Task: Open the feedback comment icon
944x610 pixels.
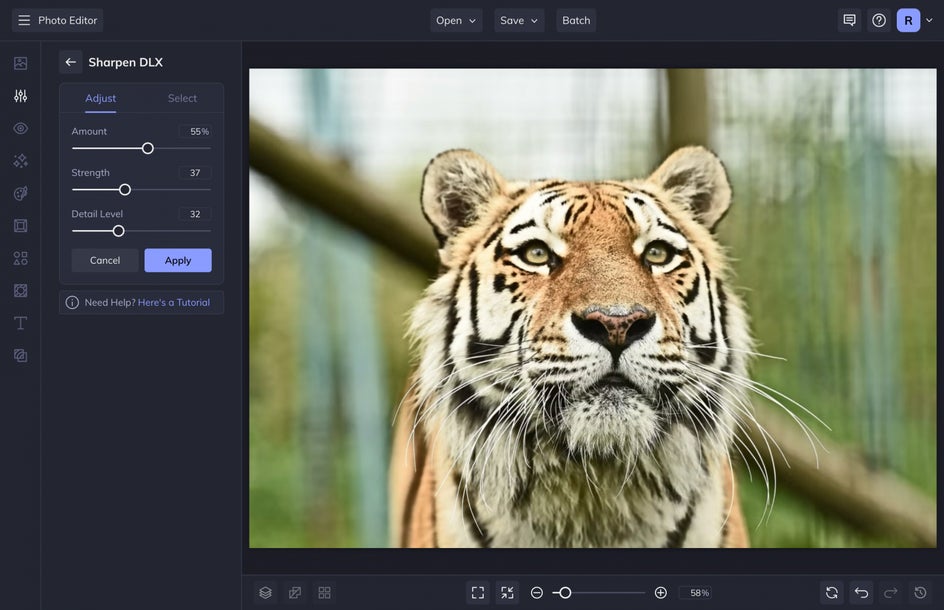Action: click(x=849, y=20)
